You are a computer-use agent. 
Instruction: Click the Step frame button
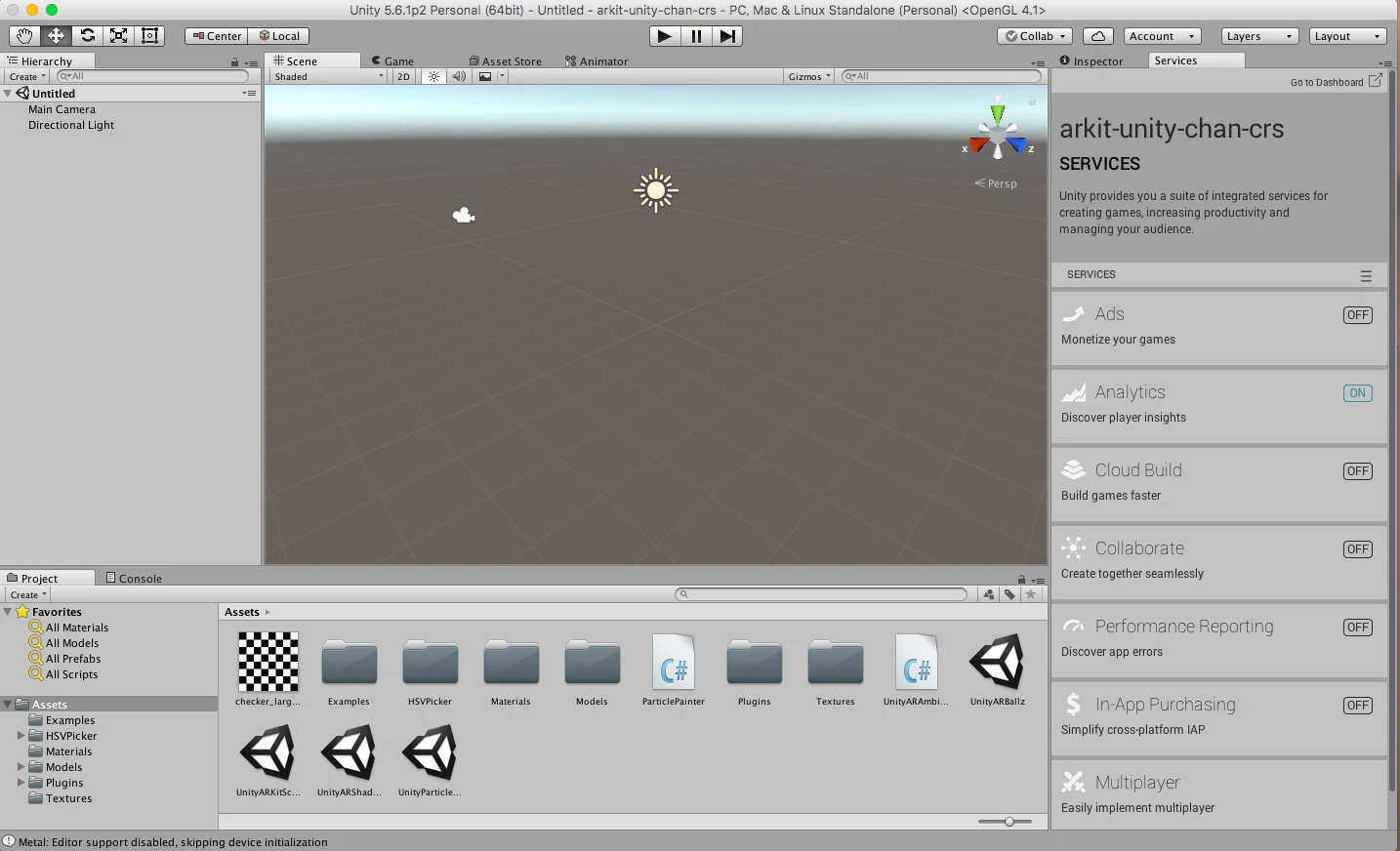(727, 36)
